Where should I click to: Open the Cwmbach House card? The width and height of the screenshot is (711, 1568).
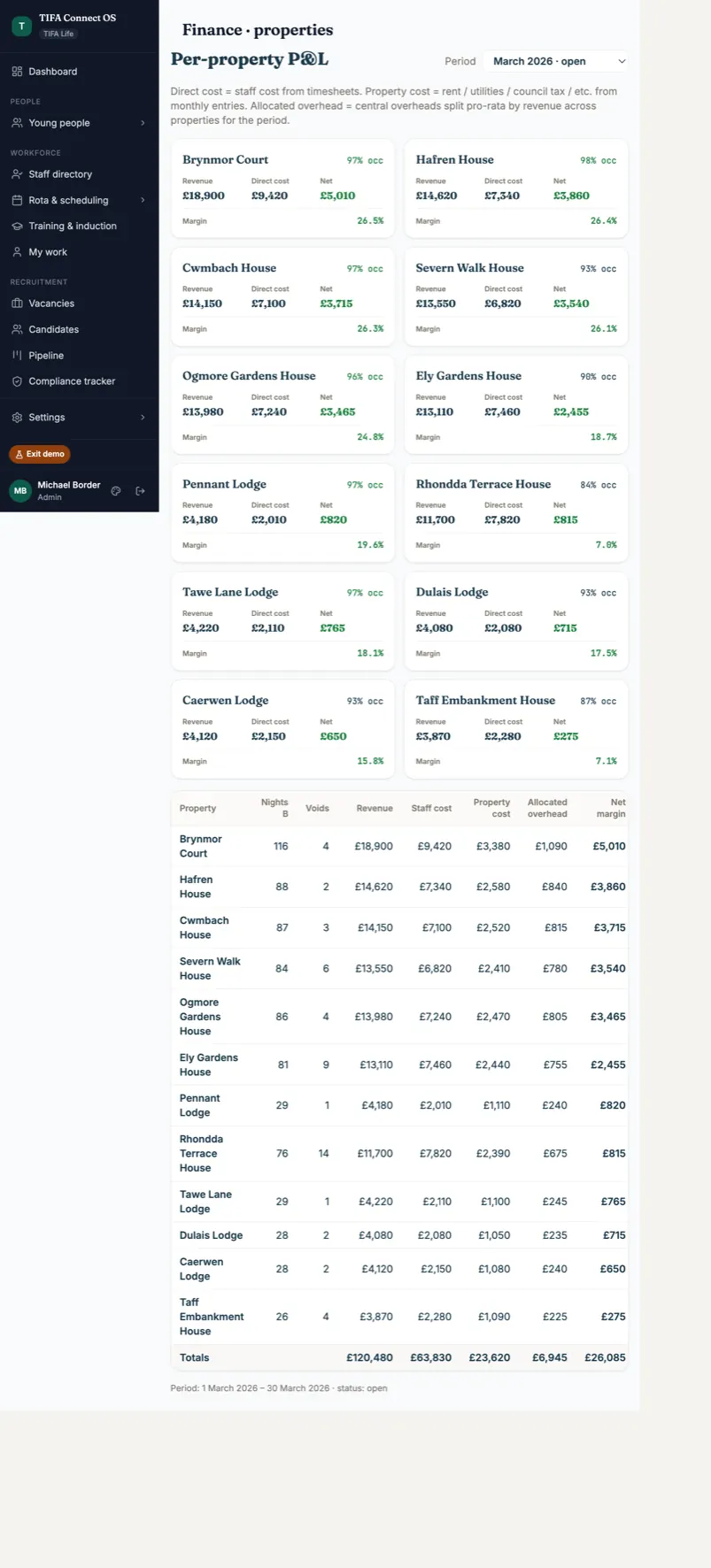282,296
